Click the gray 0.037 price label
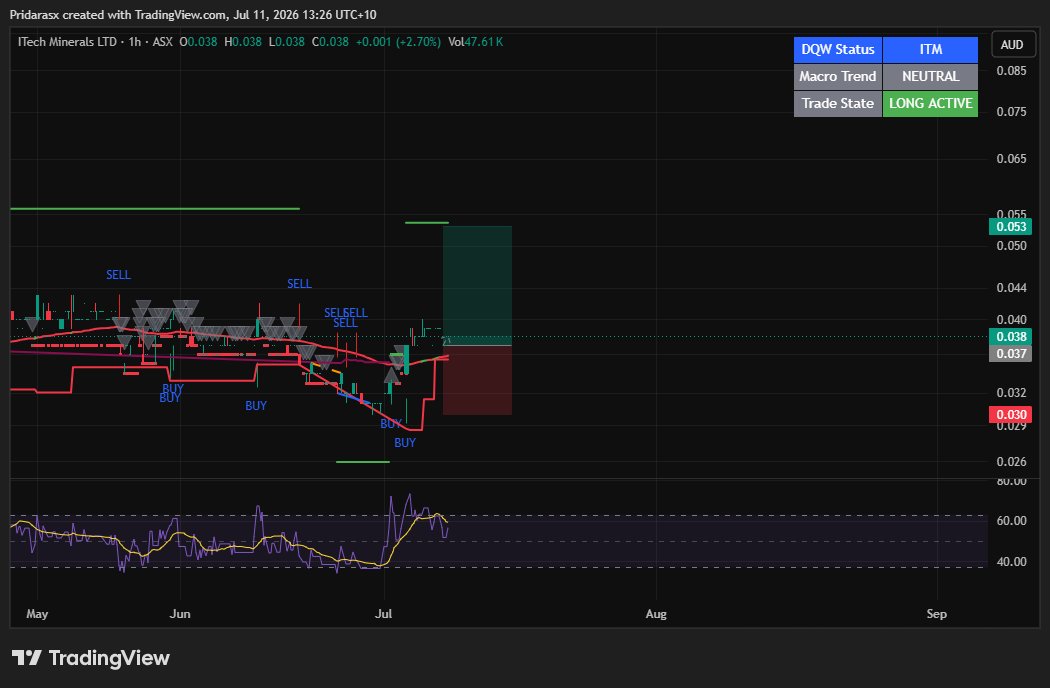Viewport: 1050px width, 688px height. pos(1010,354)
